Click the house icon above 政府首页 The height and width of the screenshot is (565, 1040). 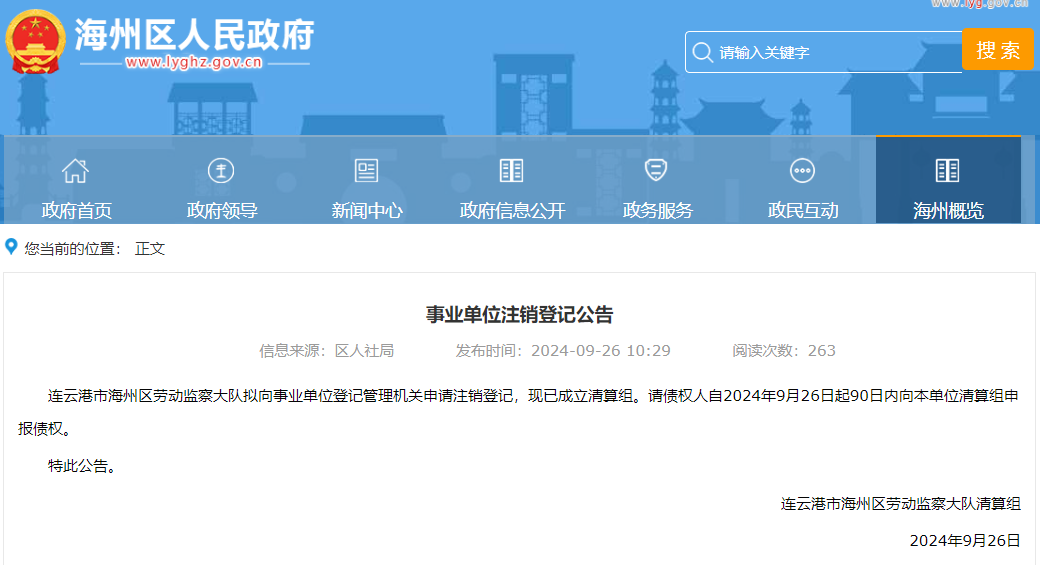[x=76, y=170]
